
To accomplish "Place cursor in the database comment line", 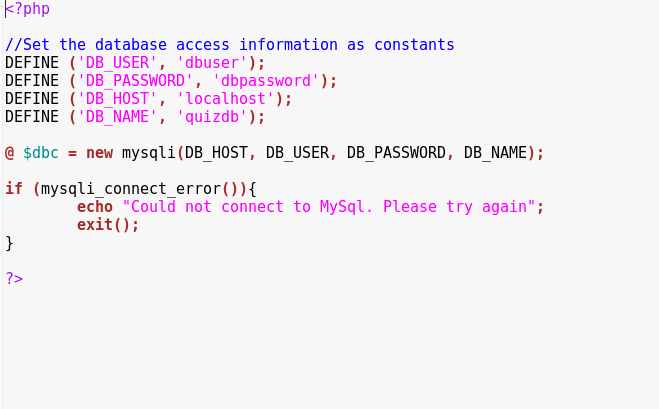I will [229, 45].
